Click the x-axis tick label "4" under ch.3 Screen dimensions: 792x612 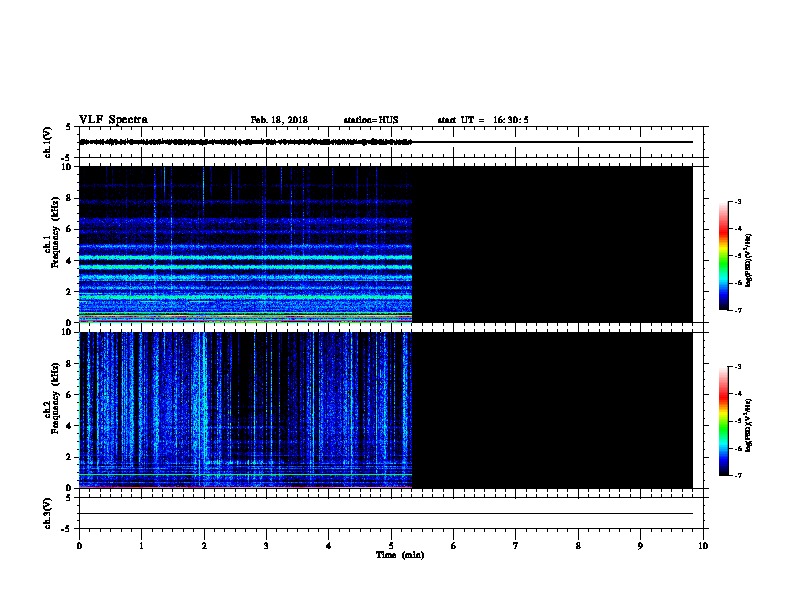click(x=329, y=545)
